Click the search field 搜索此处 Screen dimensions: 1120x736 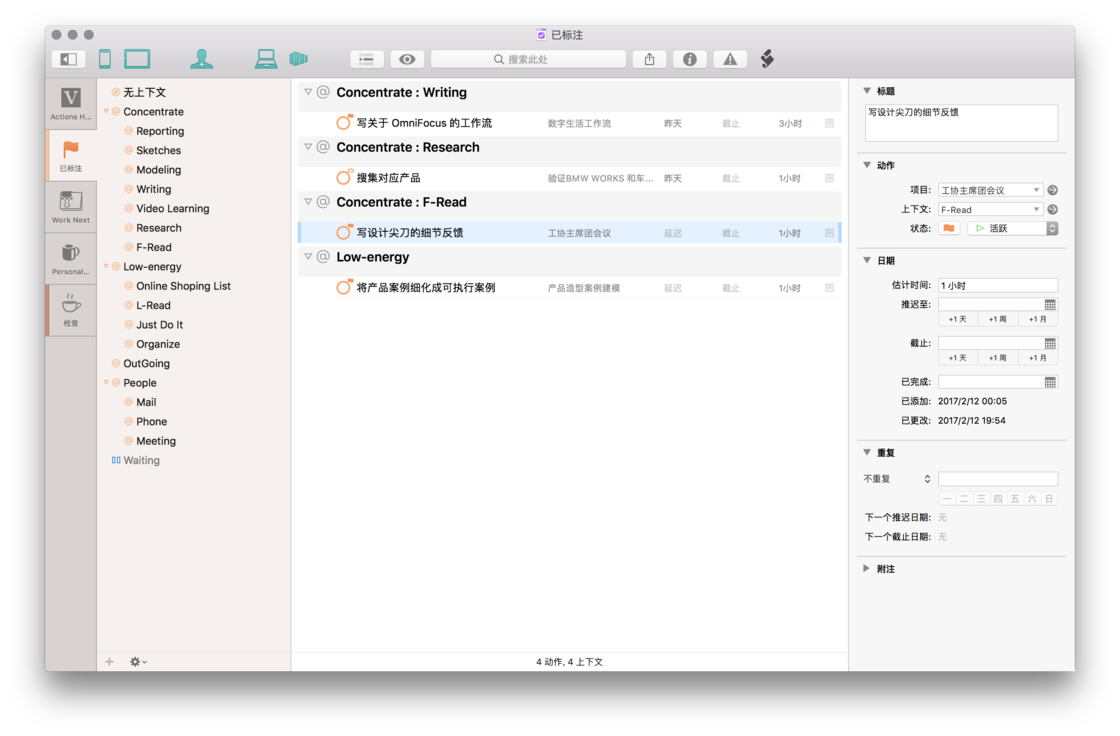click(528, 59)
